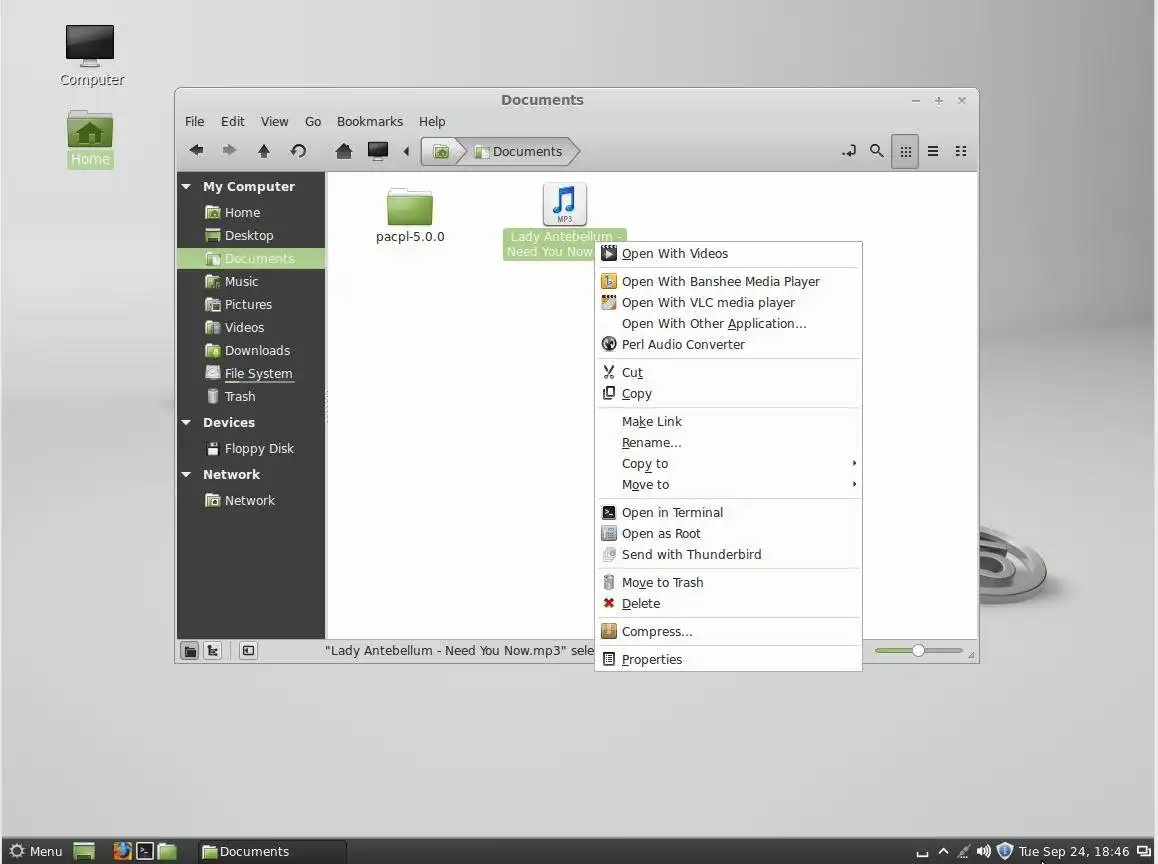Reload the current folder view
The width and height of the screenshot is (1158, 864).
click(x=298, y=151)
